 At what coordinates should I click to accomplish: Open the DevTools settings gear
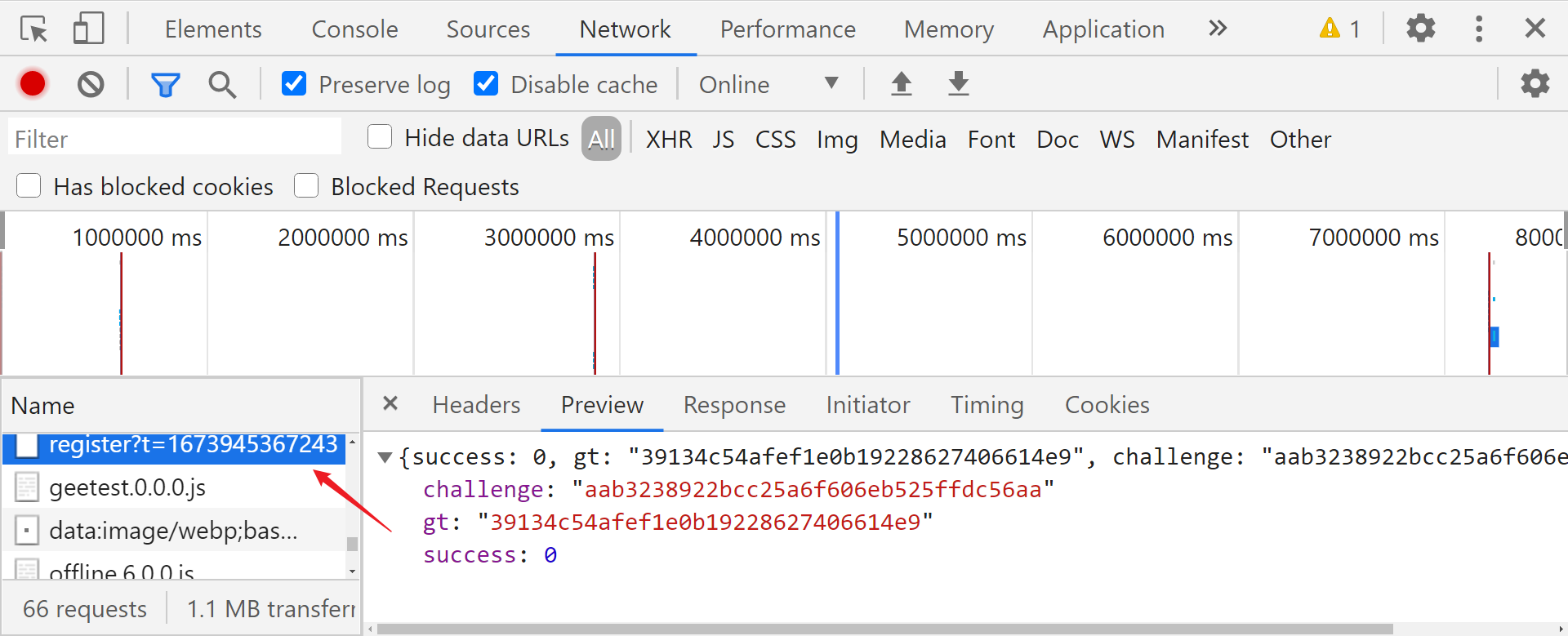click(x=1421, y=29)
